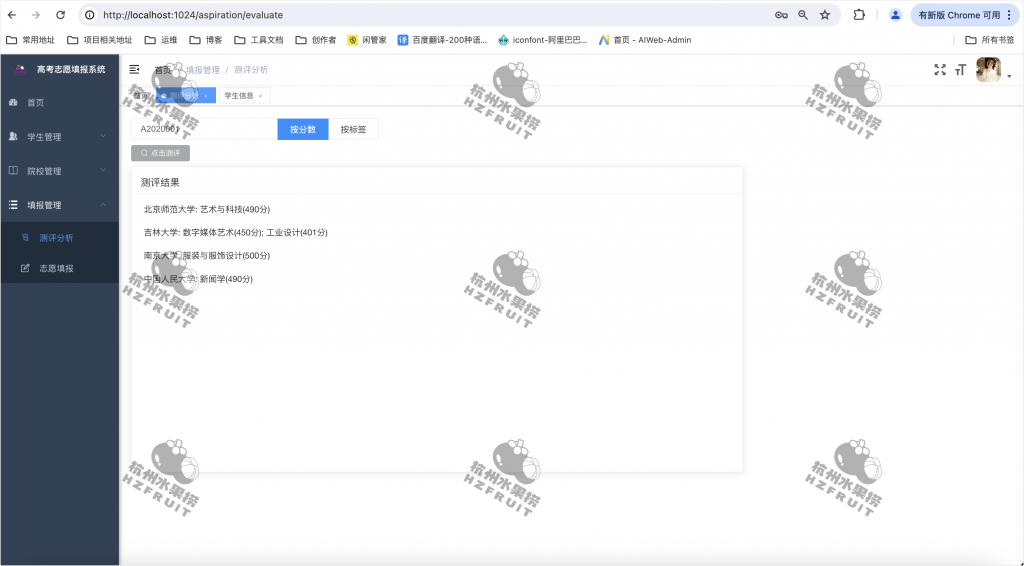Switch to the 测评分析 tab
Screen dimensions: 1024x566
point(184,95)
